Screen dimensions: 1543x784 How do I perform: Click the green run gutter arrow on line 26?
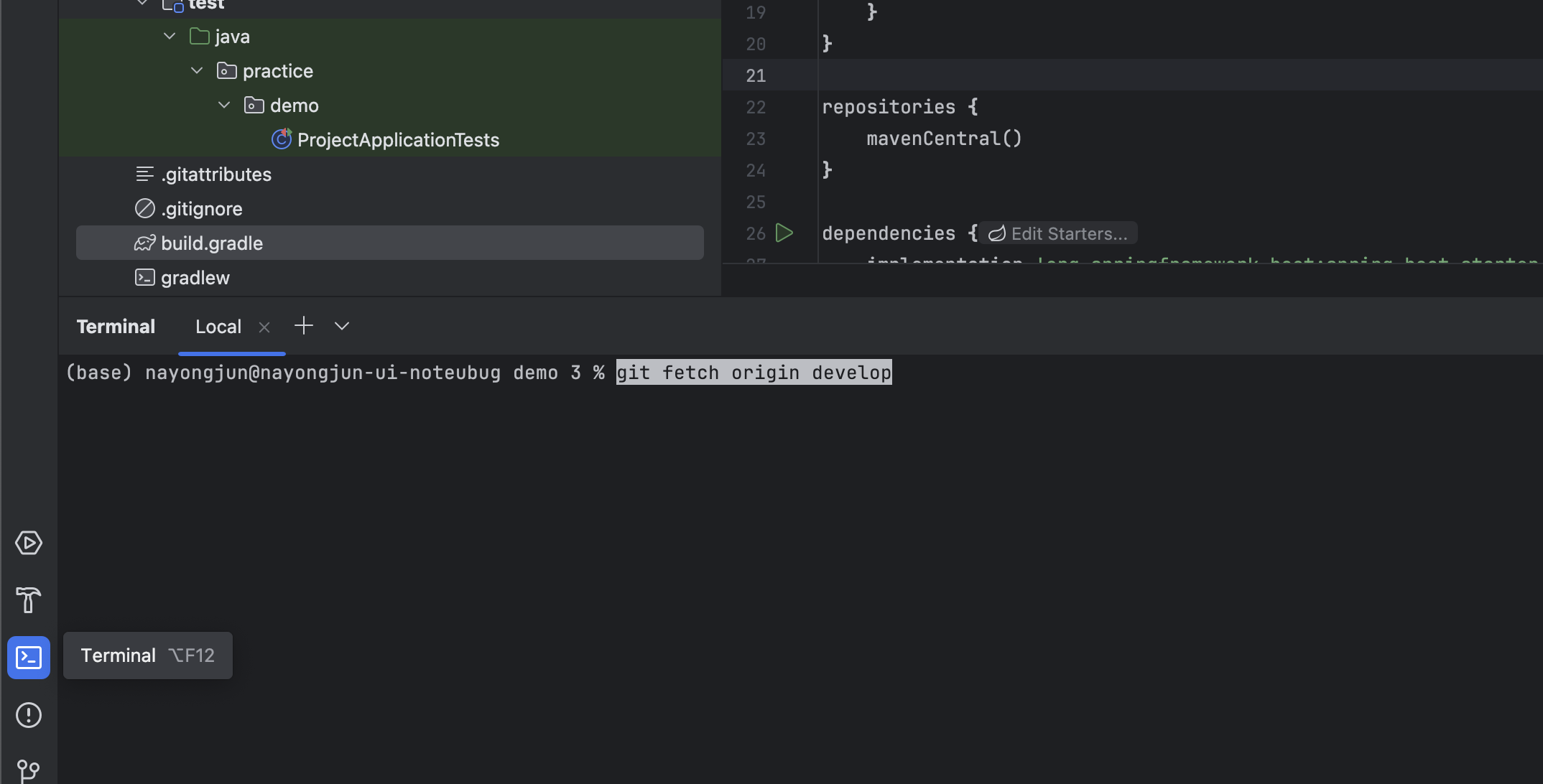tap(784, 233)
